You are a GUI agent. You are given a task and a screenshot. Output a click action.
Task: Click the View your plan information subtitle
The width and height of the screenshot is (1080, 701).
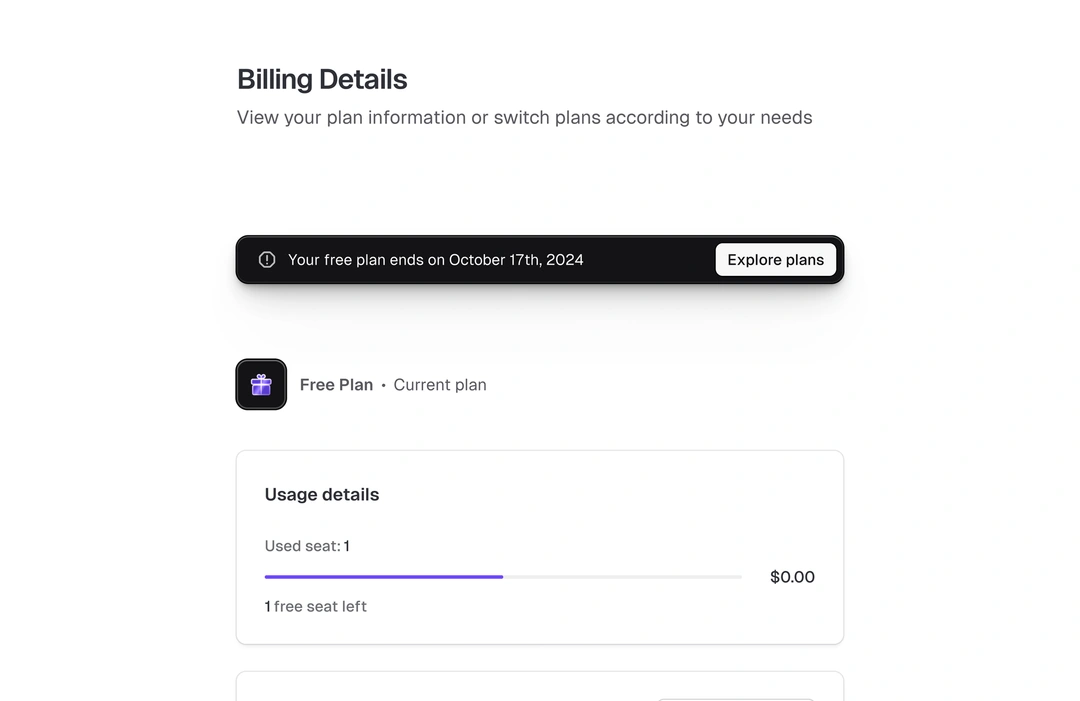coord(524,118)
